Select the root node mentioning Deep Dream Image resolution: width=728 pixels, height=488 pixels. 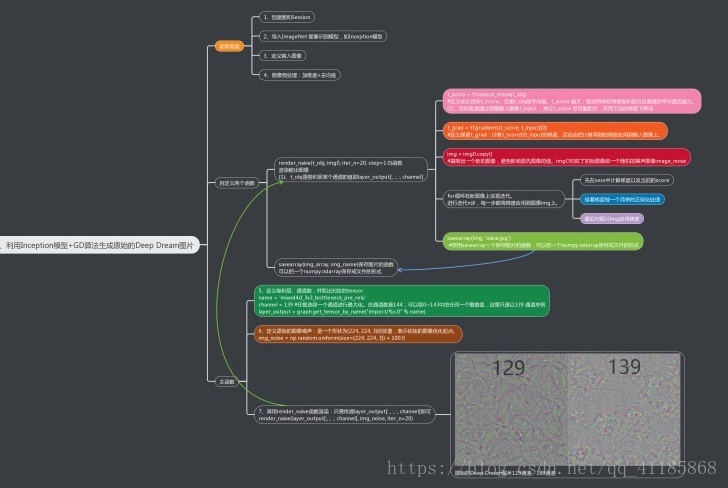(99, 245)
